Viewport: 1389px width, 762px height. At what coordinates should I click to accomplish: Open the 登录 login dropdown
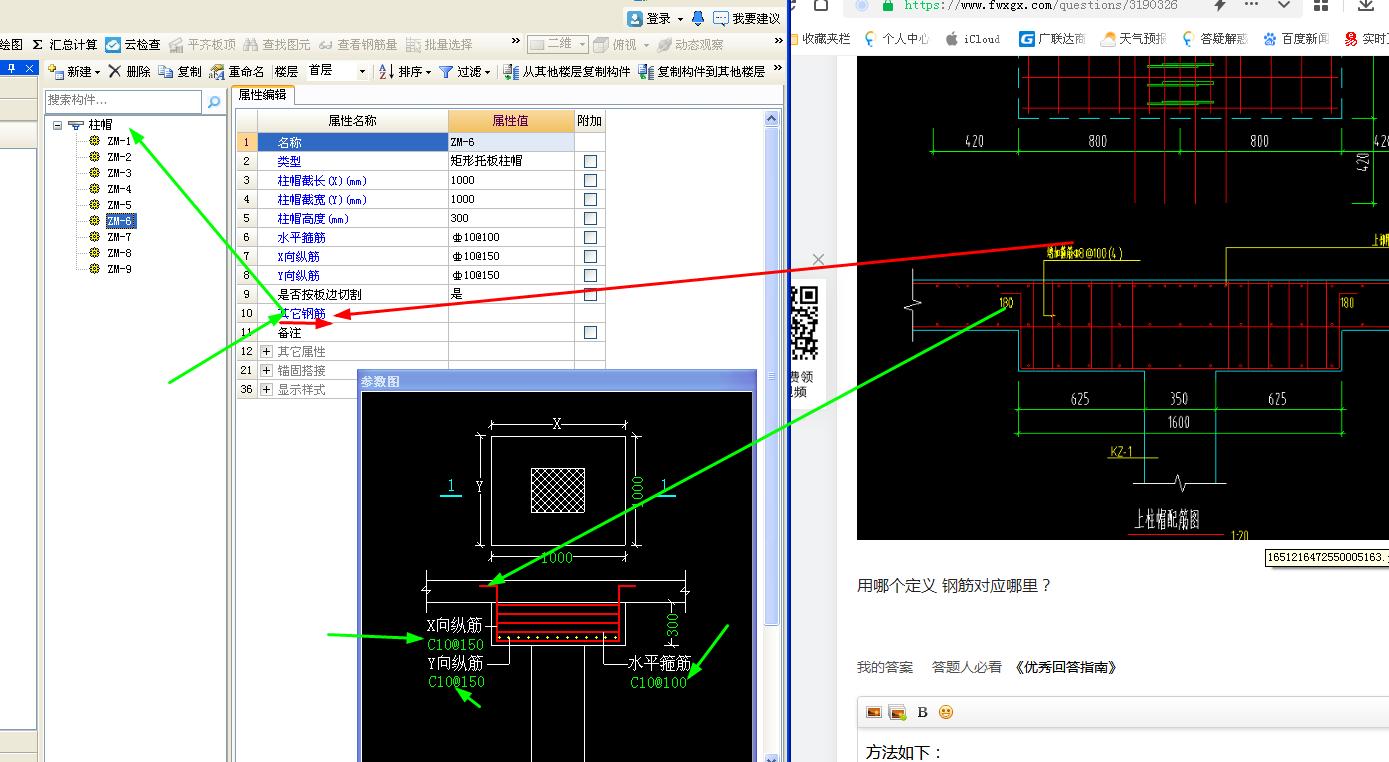656,18
